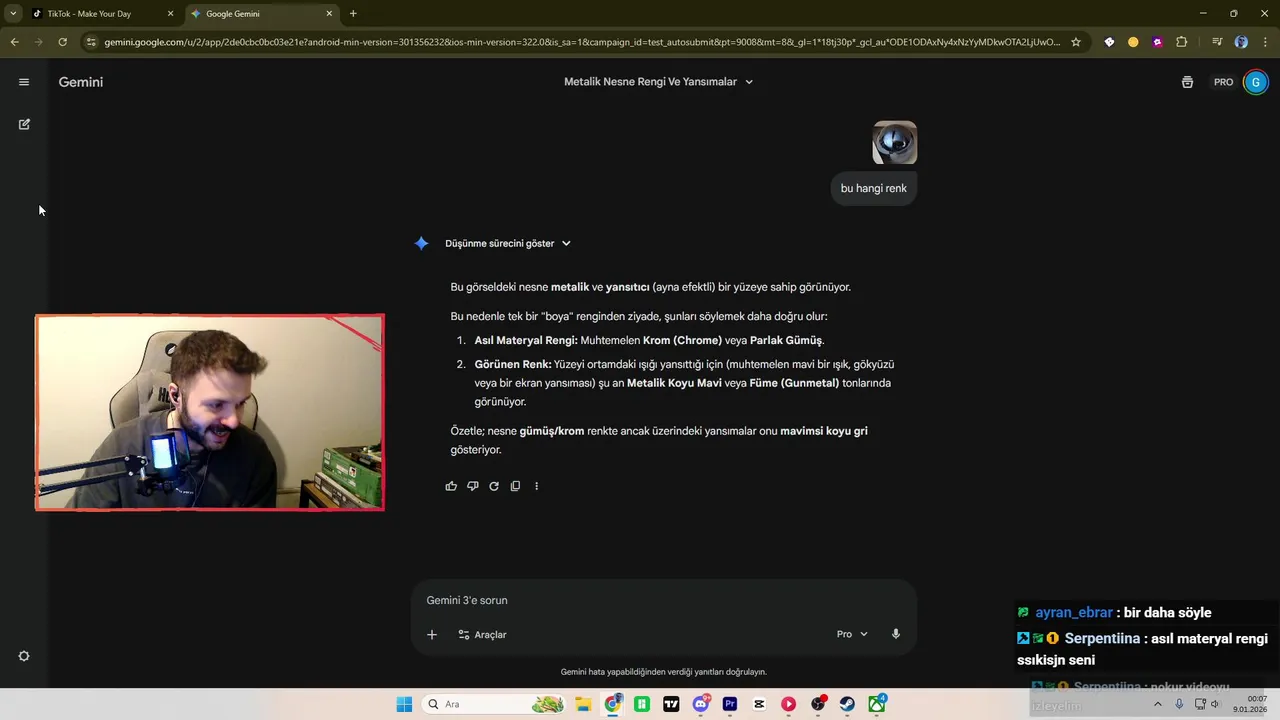This screenshot has width=1280, height=720.
Task: Open the print/share icon next to PRO
Action: coord(1187,82)
